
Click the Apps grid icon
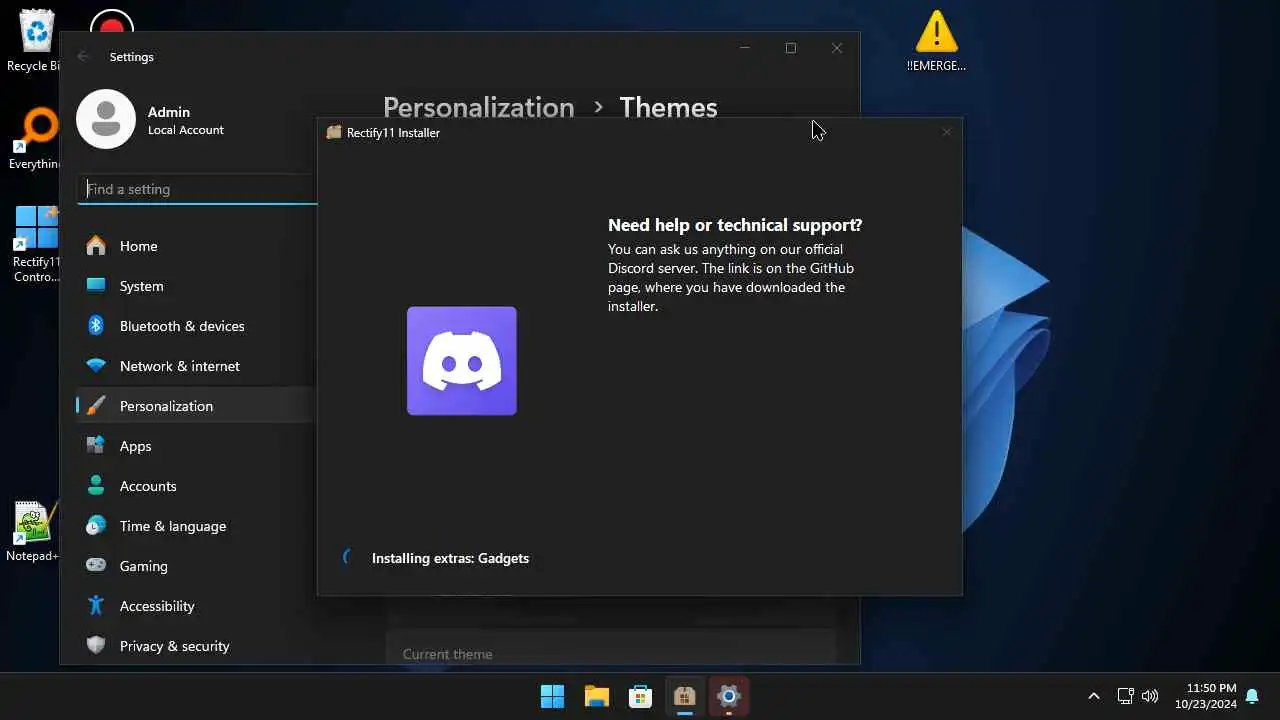pos(96,445)
